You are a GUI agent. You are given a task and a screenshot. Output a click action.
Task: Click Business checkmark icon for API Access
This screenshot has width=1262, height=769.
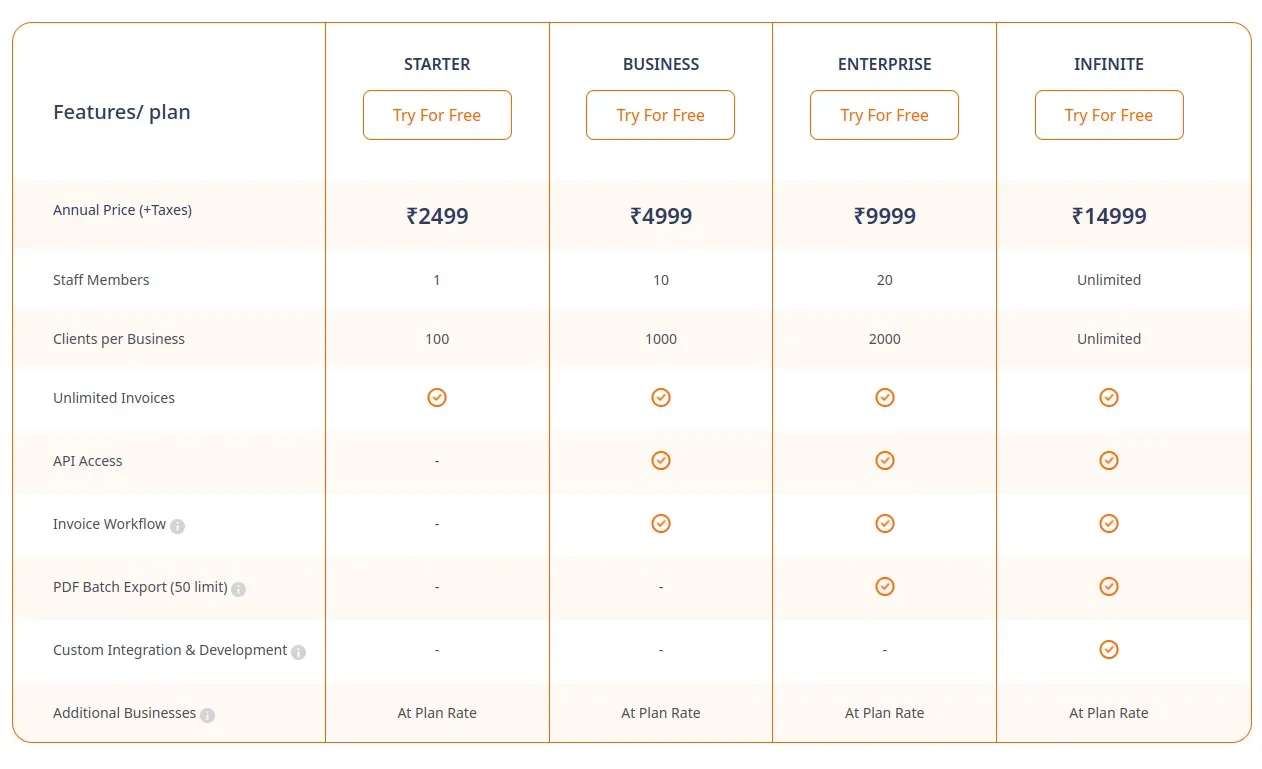[x=661, y=460]
